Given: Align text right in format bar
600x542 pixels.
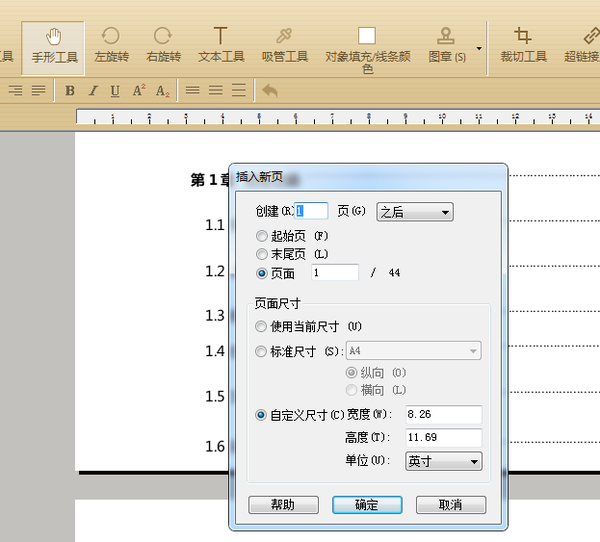Looking at the screenshot, I should point(15,91).
